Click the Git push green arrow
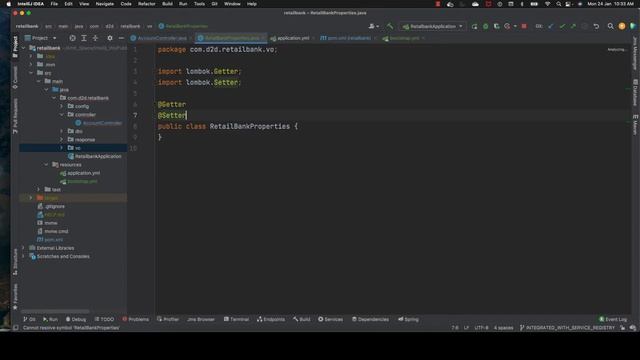 pyautogui.click(x=573, y=26)
